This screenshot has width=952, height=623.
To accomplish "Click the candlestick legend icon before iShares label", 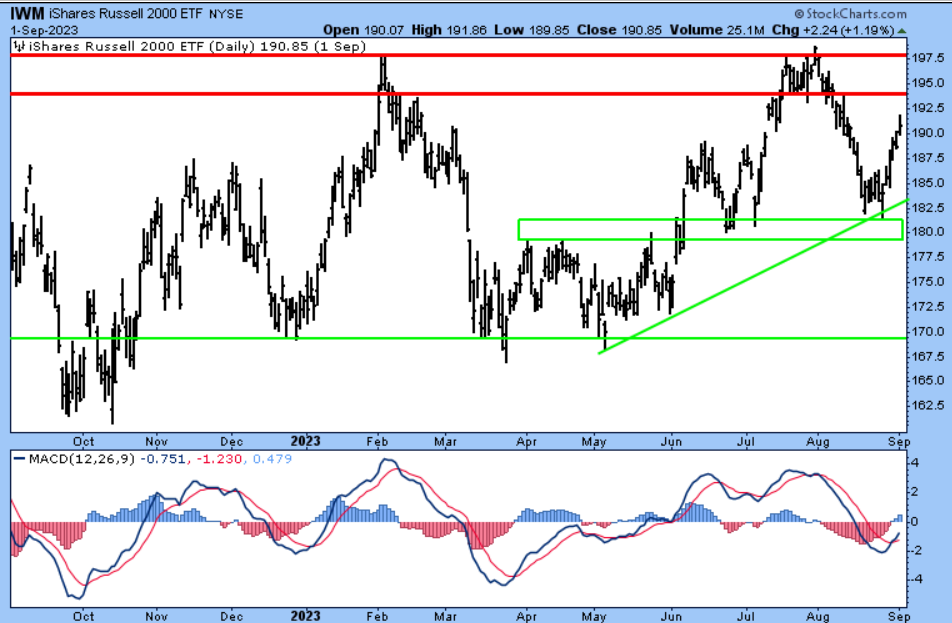I will 19,46.
